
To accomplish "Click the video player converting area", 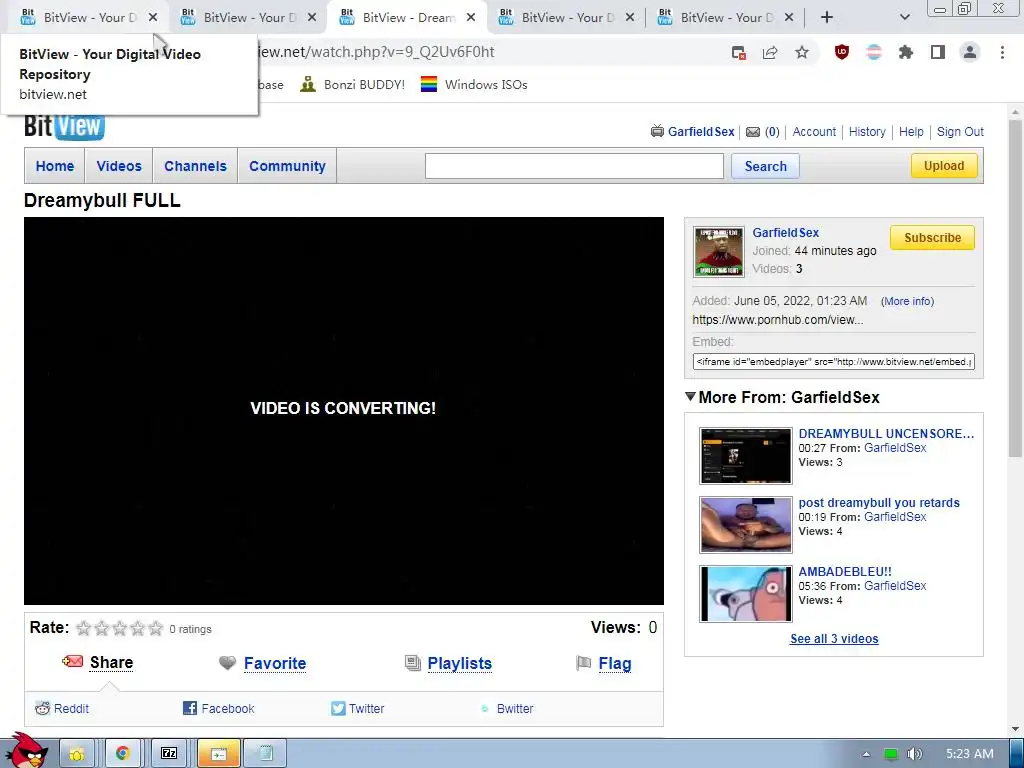I will point(344,411).
